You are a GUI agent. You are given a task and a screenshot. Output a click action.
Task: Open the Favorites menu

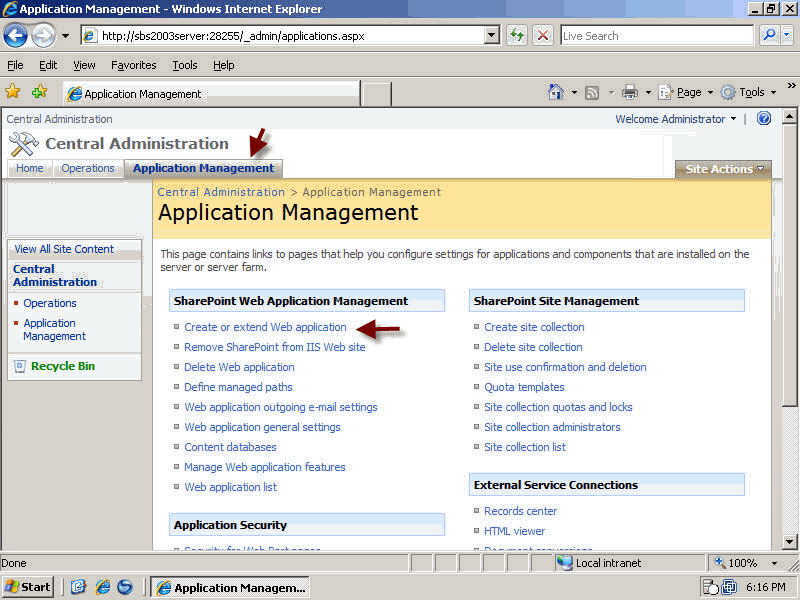click(x=134, y=65)
